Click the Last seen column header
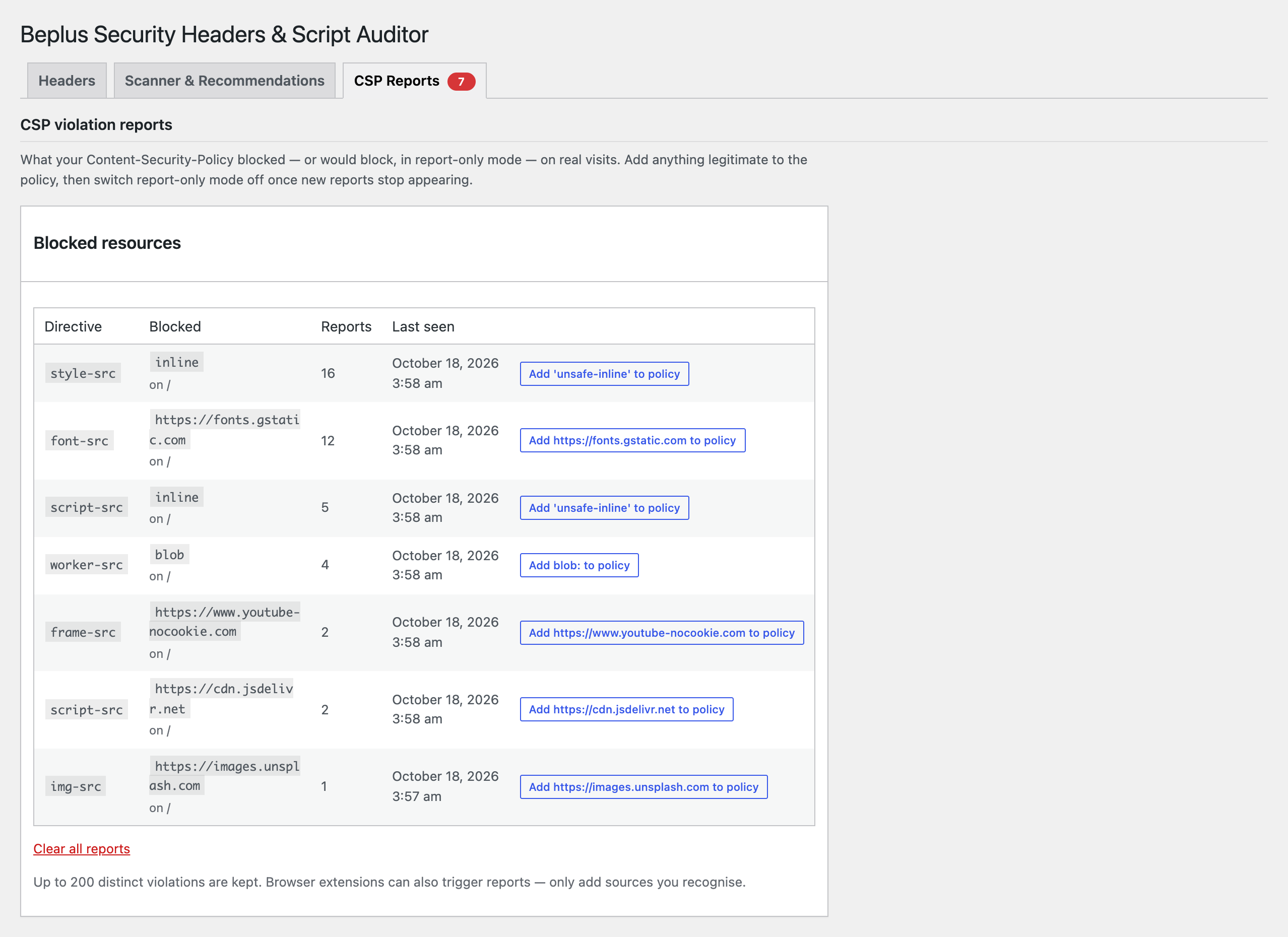 point(423,326)
